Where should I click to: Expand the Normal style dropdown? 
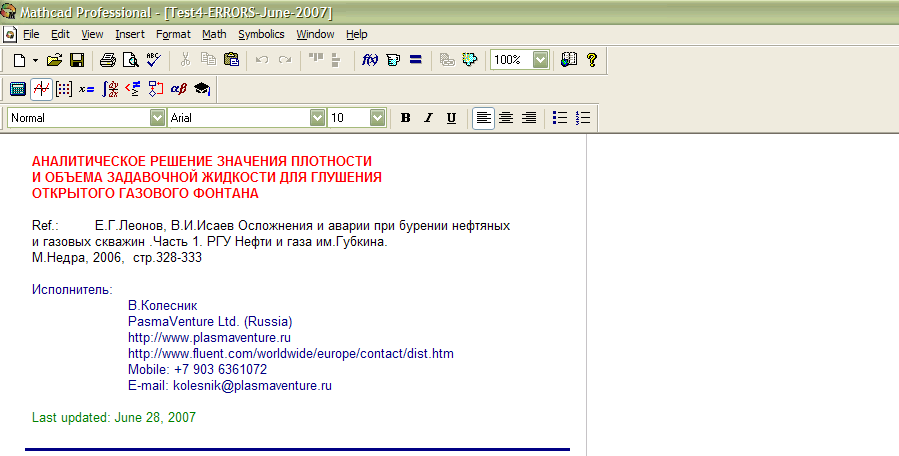(158, 118)
